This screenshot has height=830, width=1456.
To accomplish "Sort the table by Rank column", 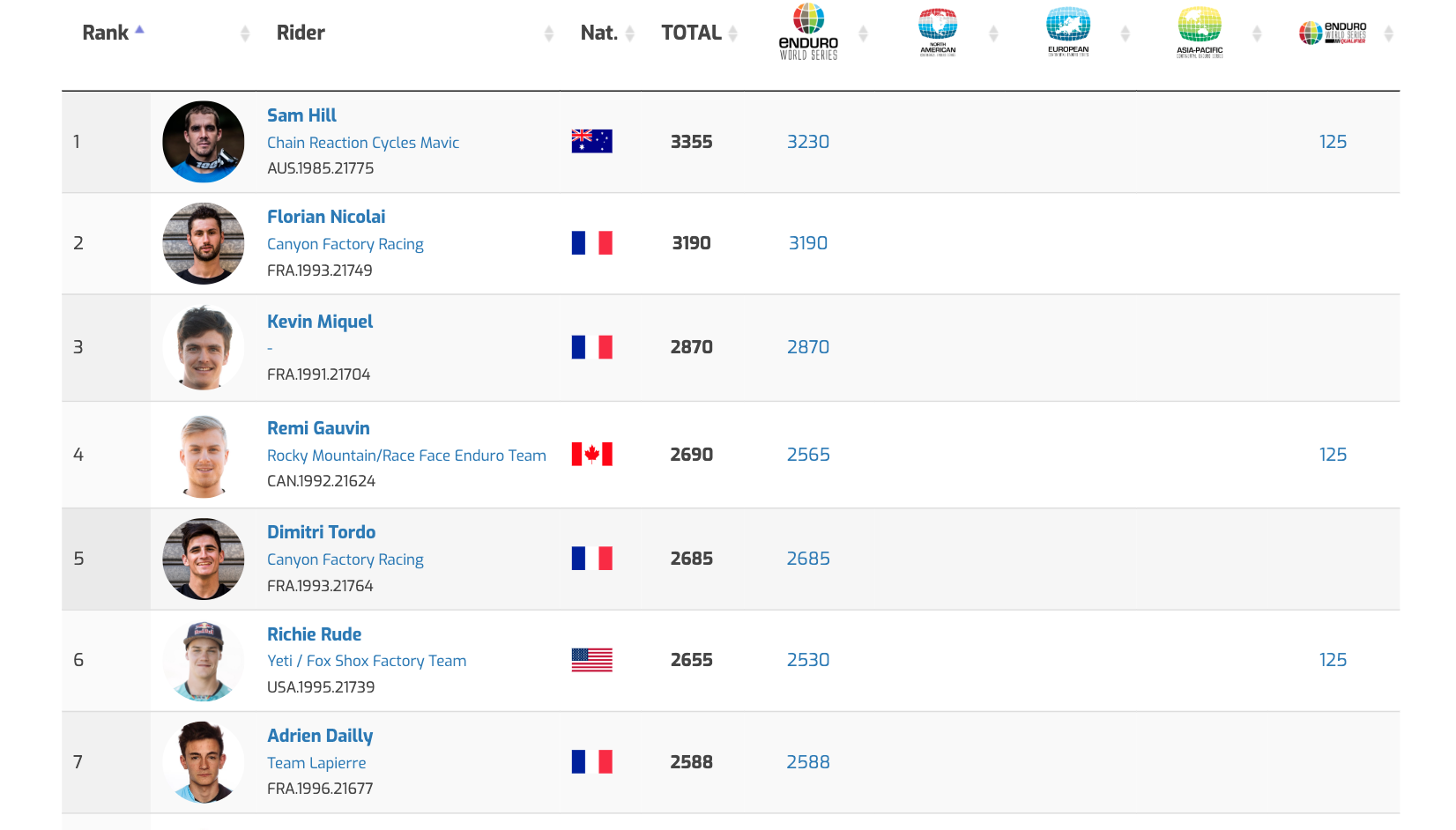I will tap(106, 33).
